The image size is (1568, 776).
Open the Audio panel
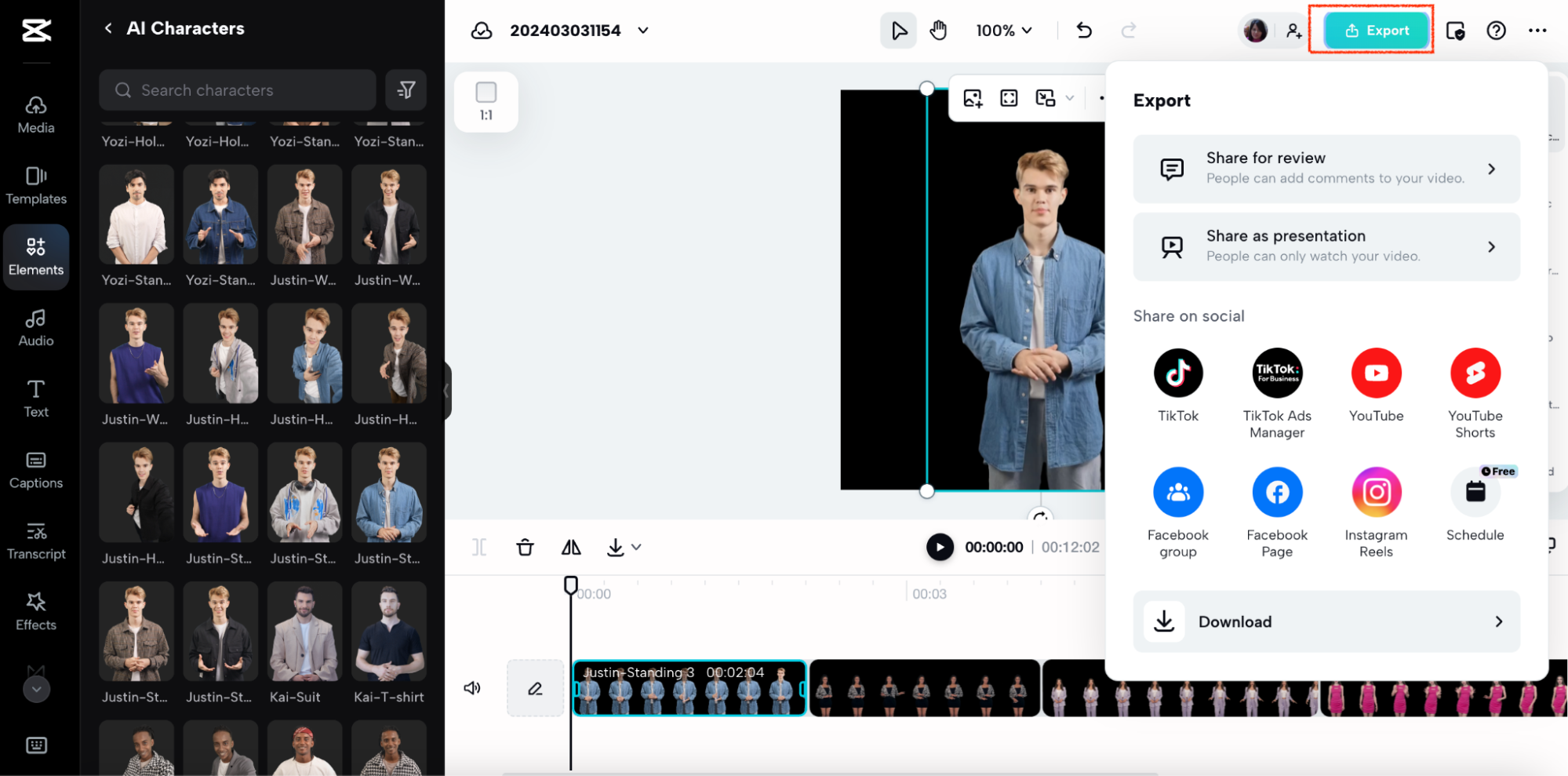click(x=36, y=328)
